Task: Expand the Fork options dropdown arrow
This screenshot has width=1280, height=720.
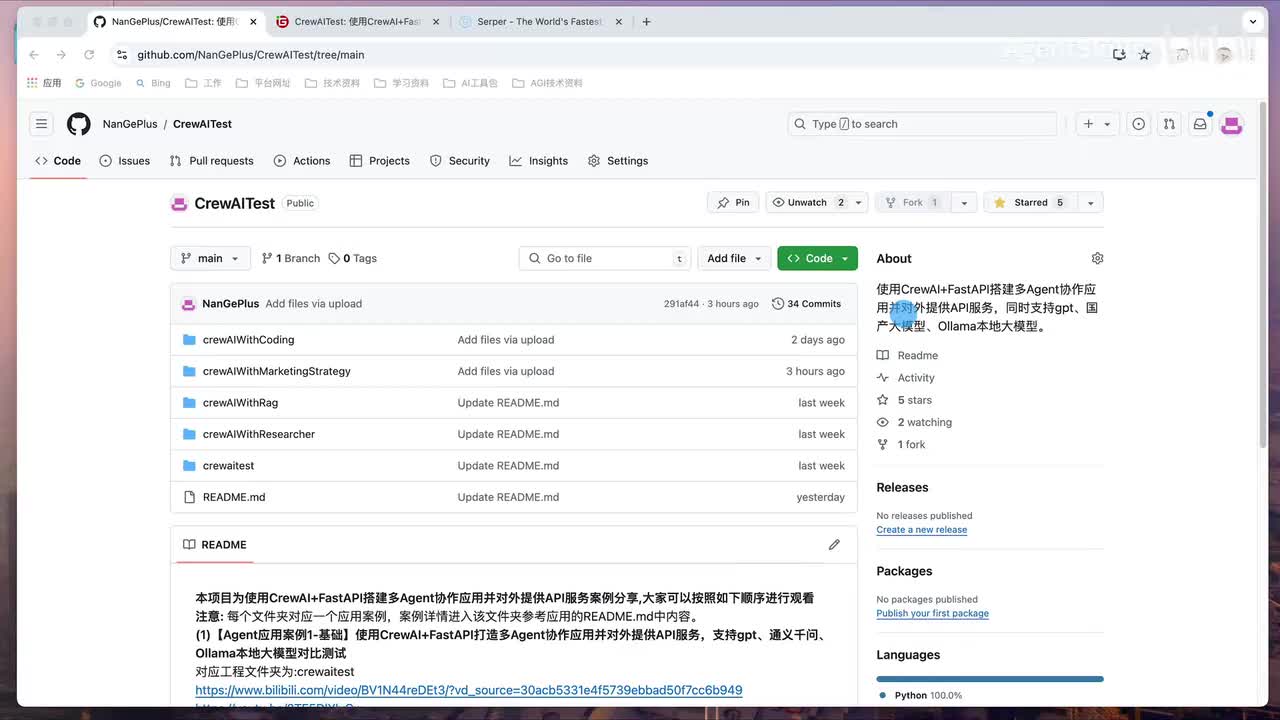Action: pos(964,202)
